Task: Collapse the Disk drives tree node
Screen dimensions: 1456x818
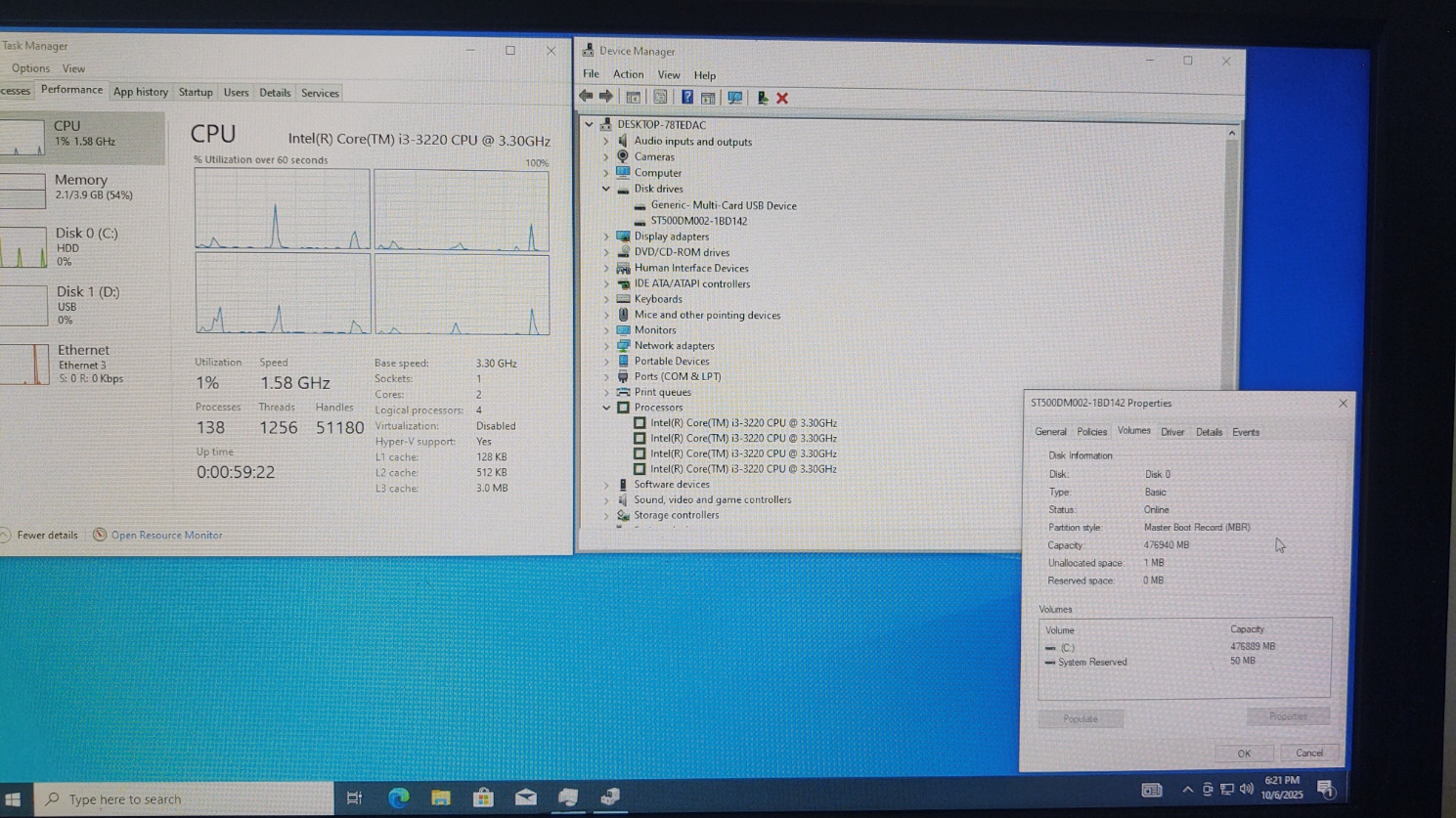Action: pyautogui.click(x=606, y=190)
